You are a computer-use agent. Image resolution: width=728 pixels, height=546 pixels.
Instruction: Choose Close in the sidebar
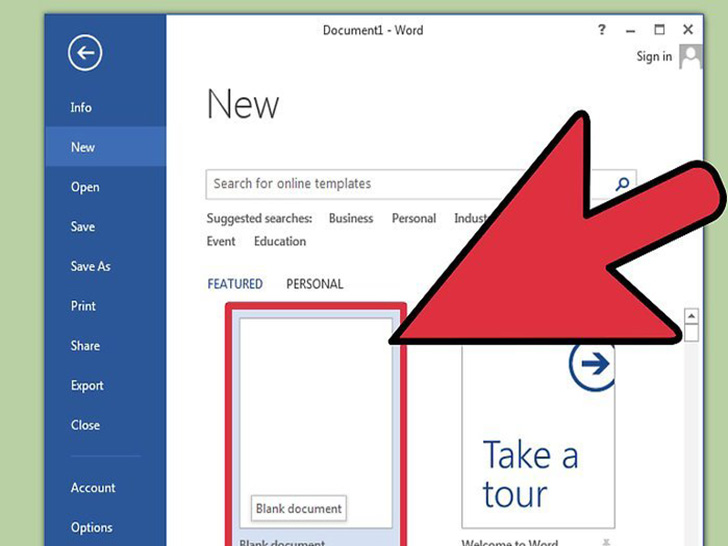(x=85, y=425)
